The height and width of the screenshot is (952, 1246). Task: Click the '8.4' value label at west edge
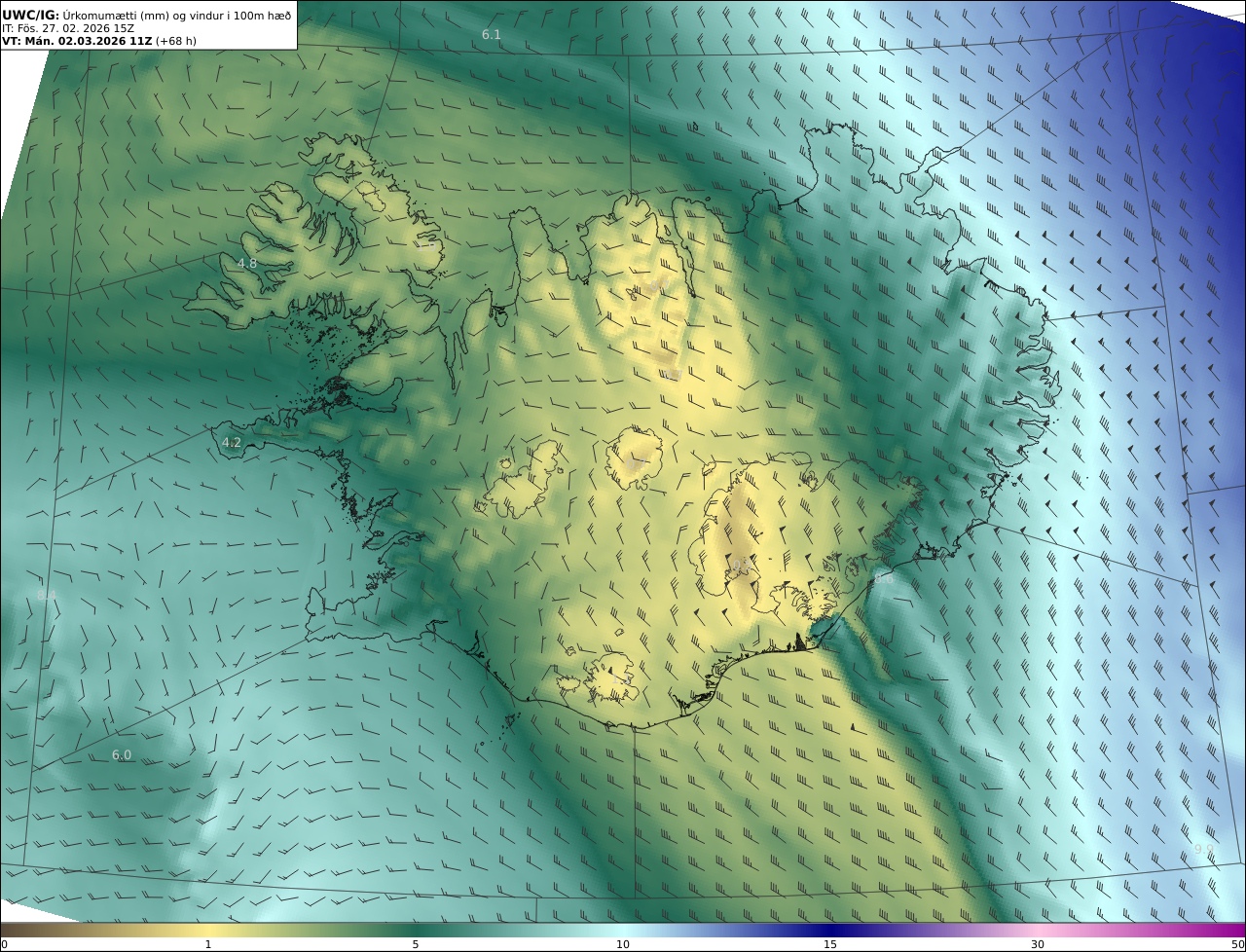pyautogui.click(x=47, y=594)
